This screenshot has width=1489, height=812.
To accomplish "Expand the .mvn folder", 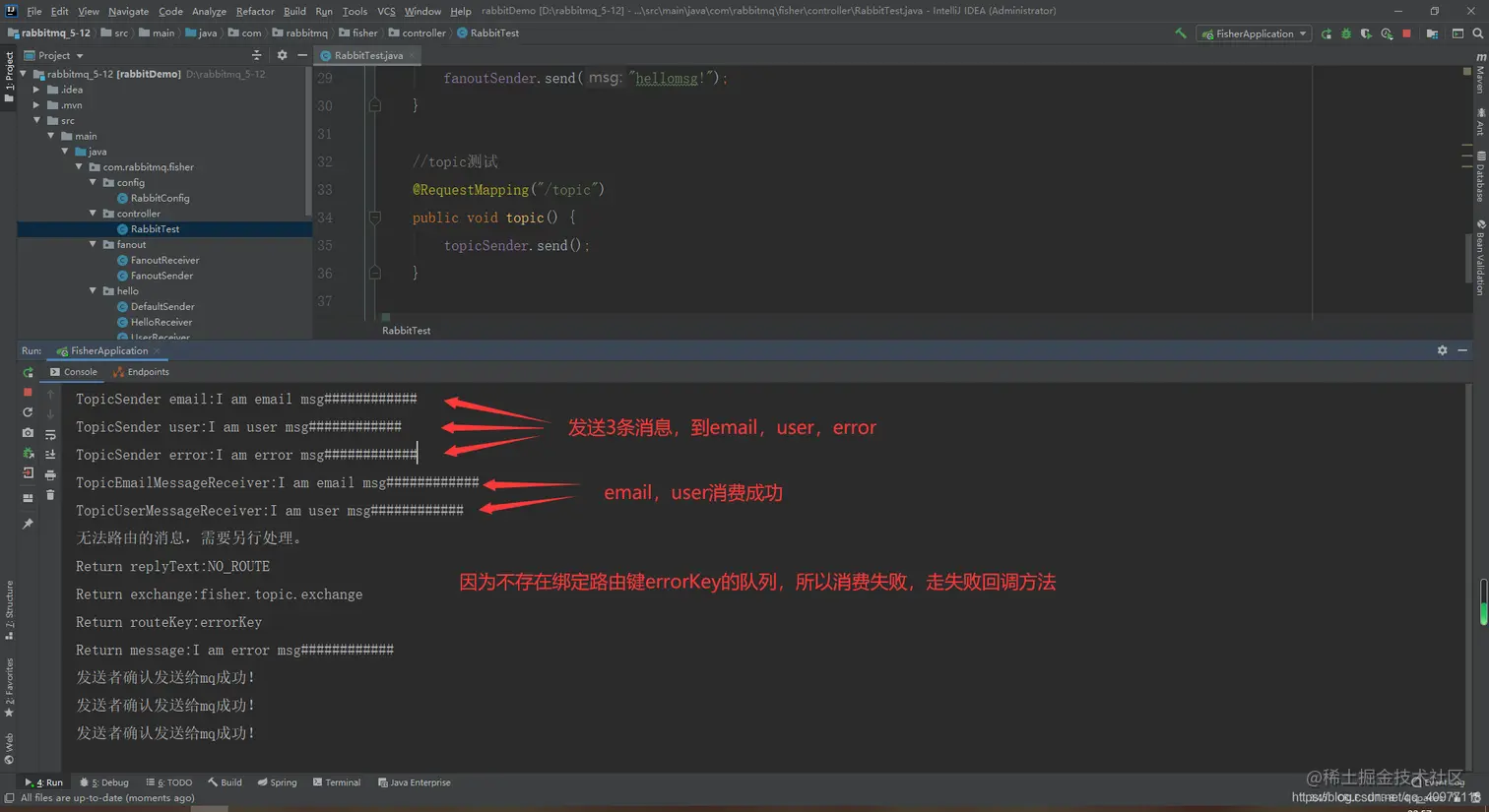I will click(x=36, y=105).
